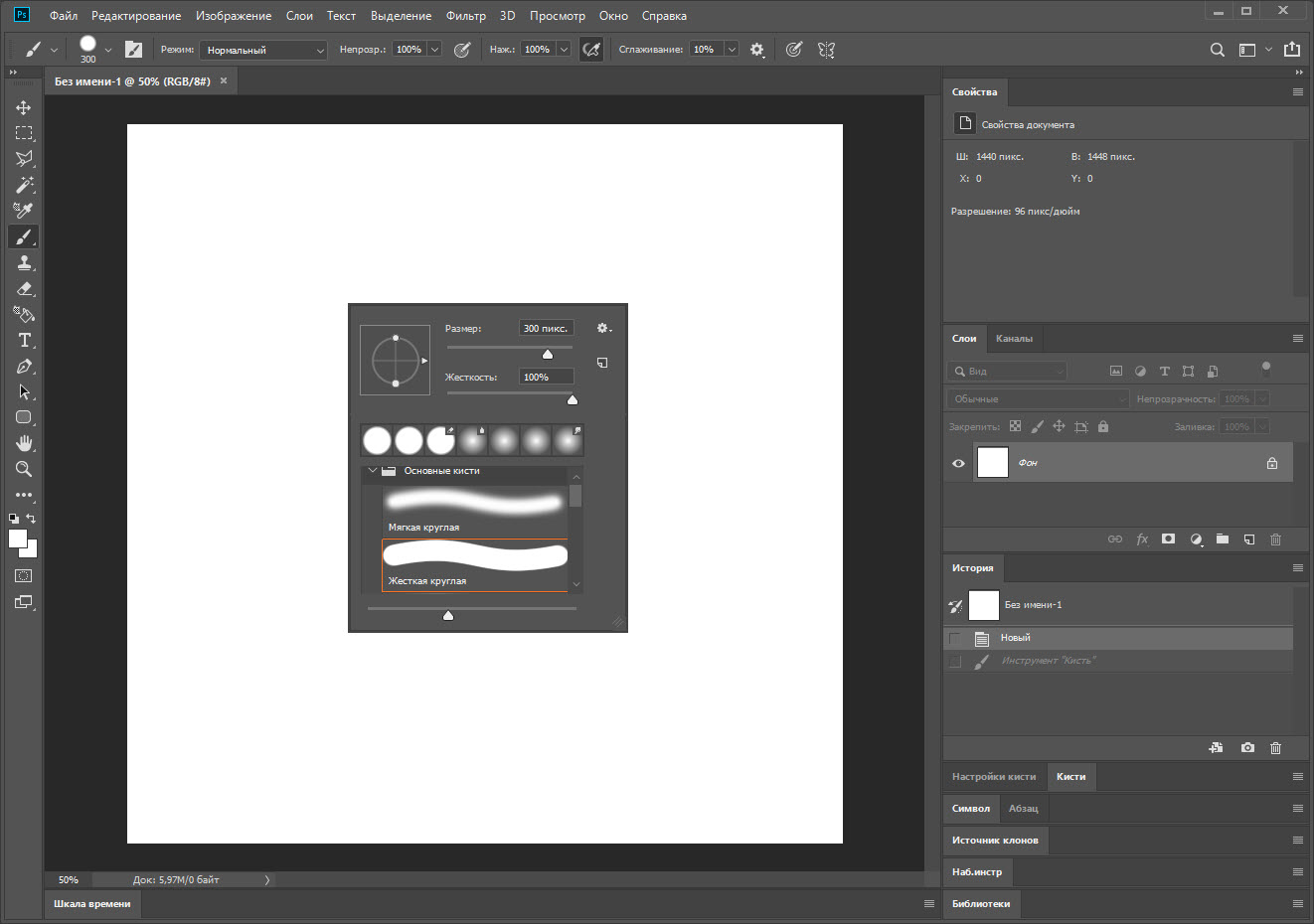Toggle Quick Mask mode
Image resolution: width=1314 pixels, height=924 pixels.
pyautogui.click(x=24, y=576)
